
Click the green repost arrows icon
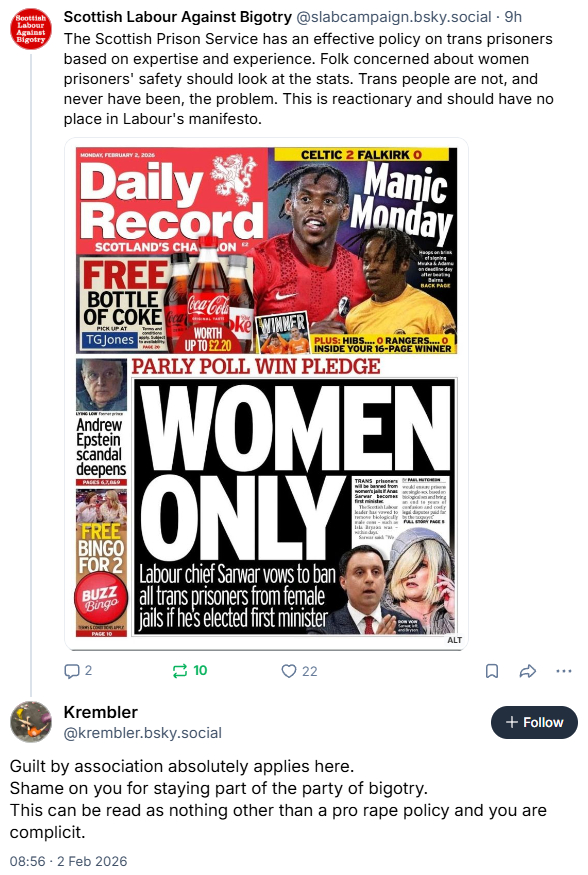click(x=180, y=671)
